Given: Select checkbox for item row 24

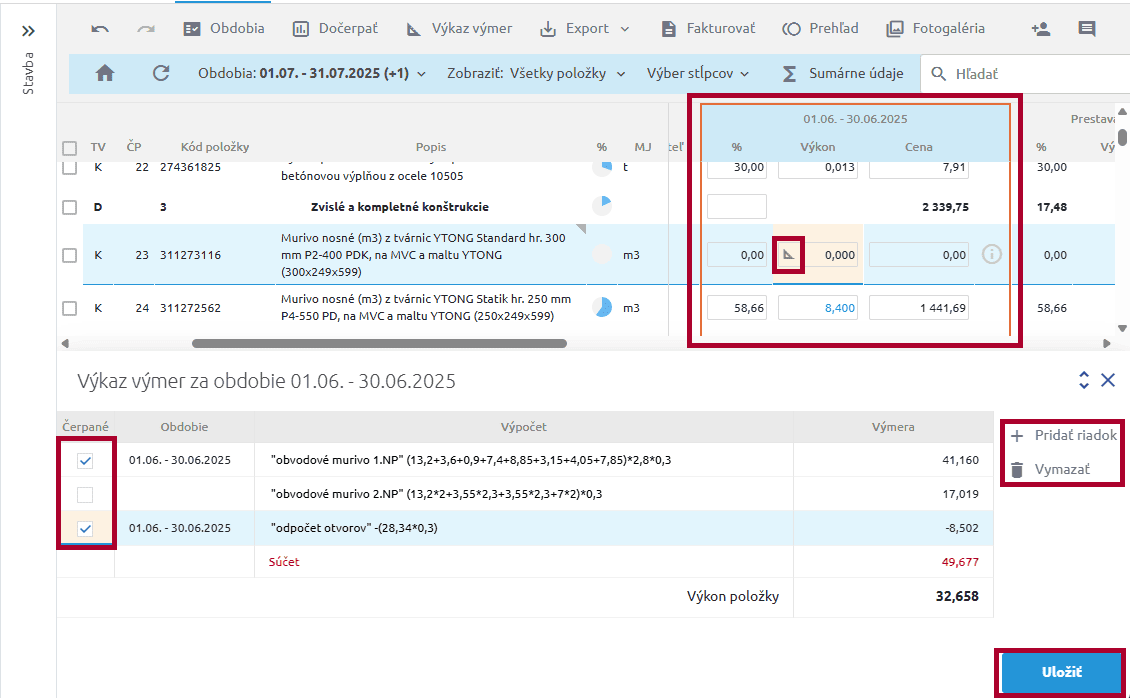Looking at the screenshot, I should point(69,308).
